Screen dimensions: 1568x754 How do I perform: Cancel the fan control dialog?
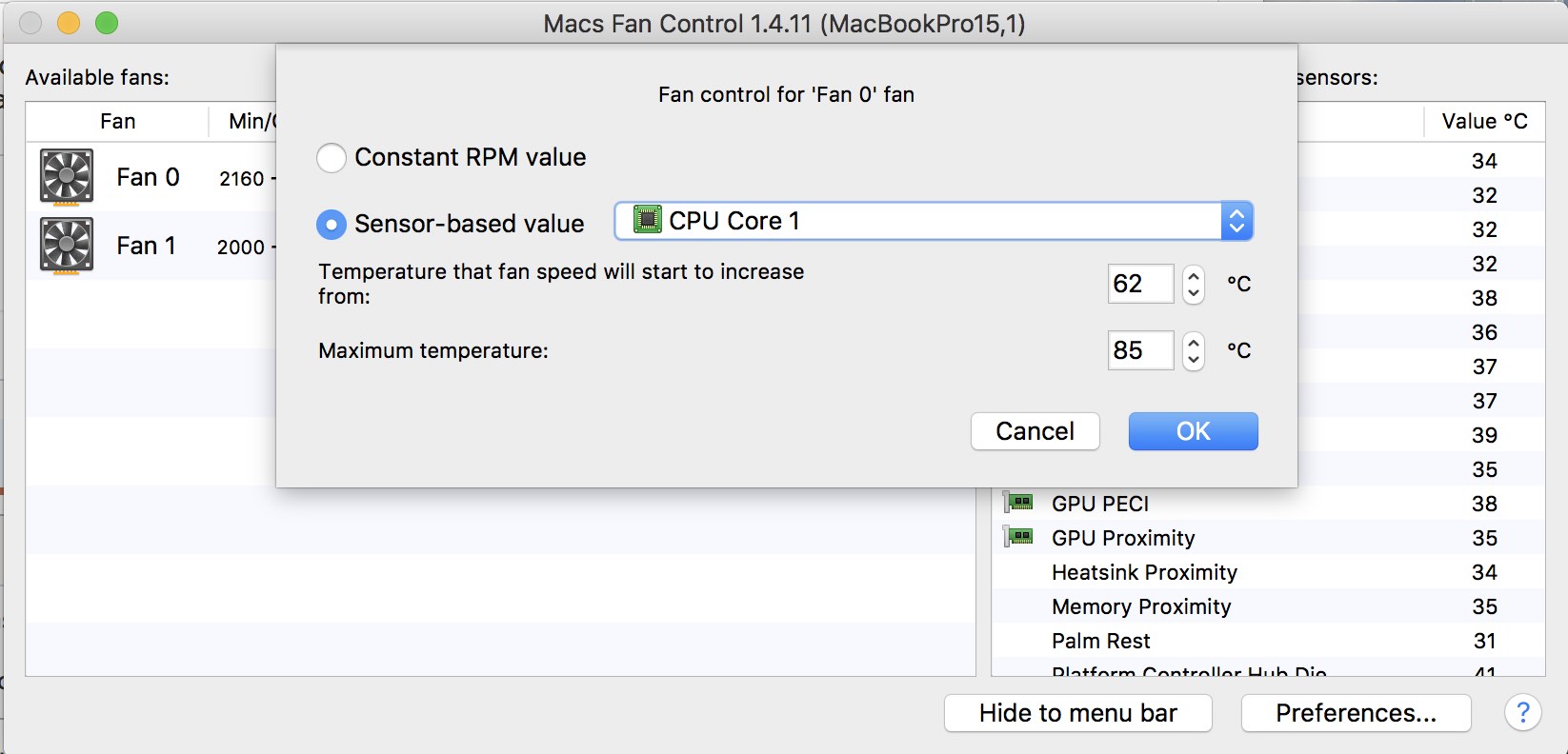pyautogui.click(x=1035, y=431)
